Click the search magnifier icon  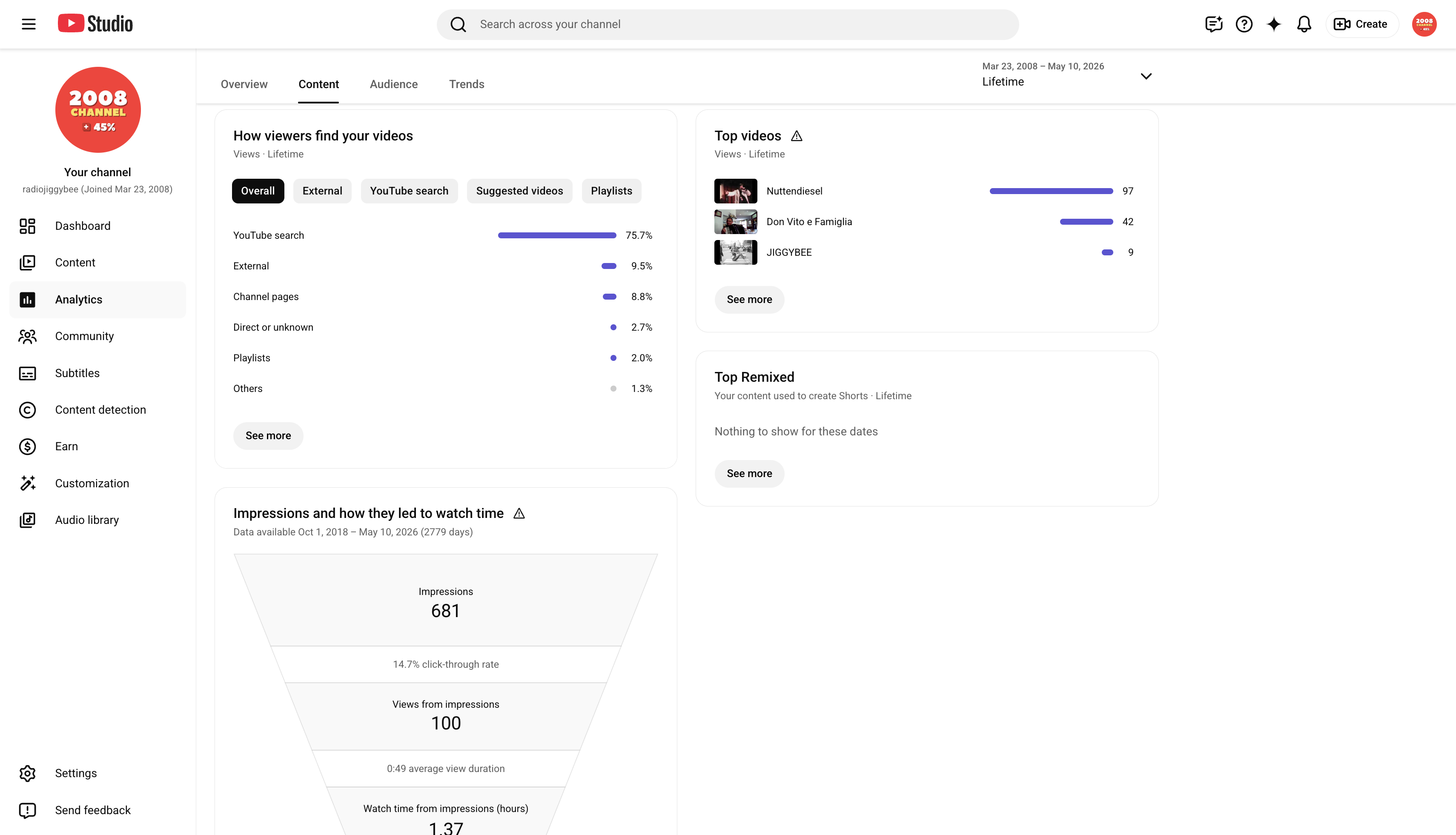[x=458, y=24]
